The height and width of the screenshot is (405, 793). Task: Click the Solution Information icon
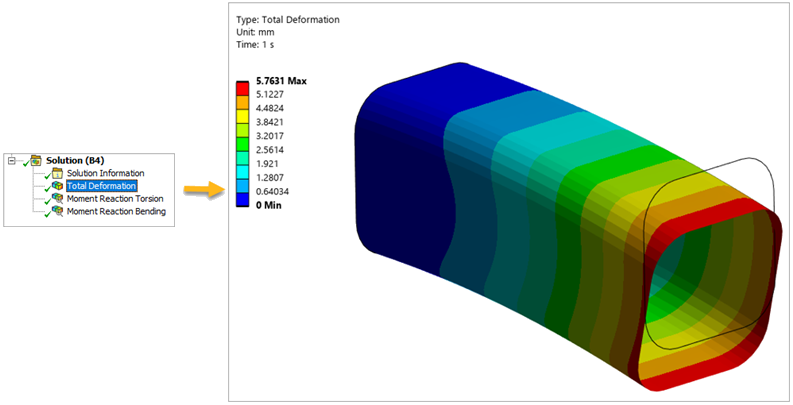tap(57, 173)
